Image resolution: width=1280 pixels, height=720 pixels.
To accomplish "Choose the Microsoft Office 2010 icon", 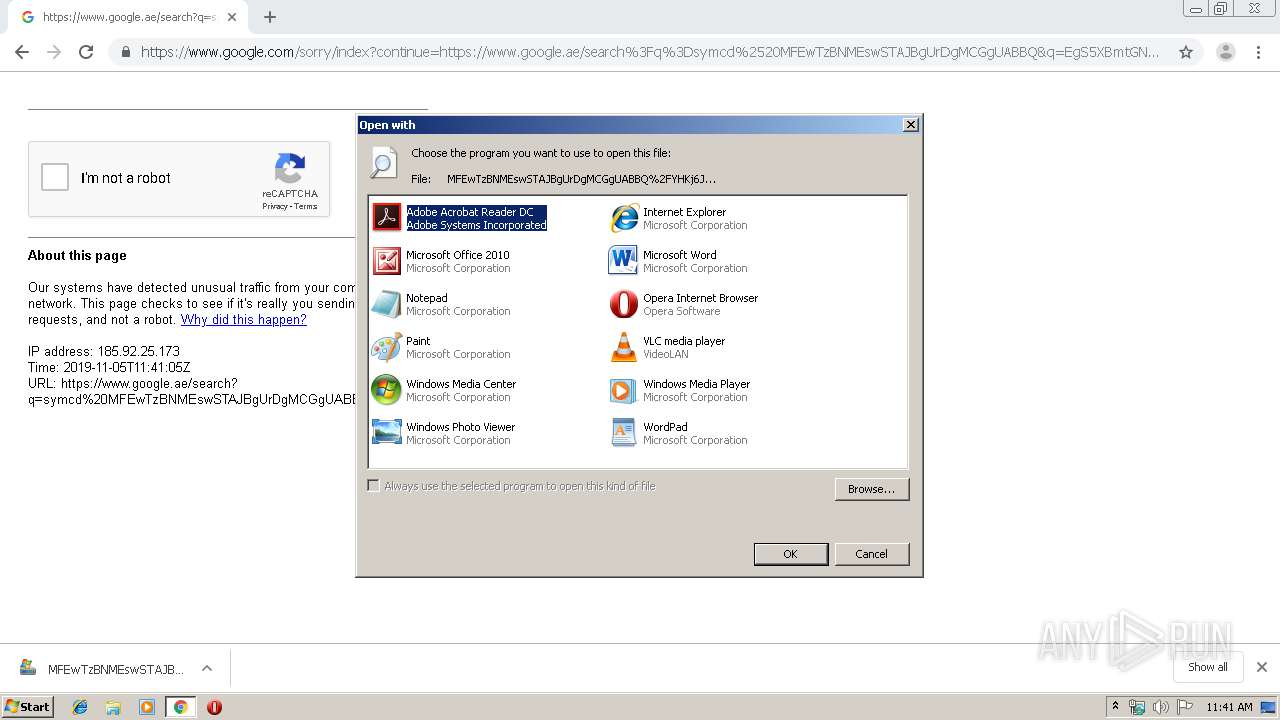I will click(x=386, y=260).
